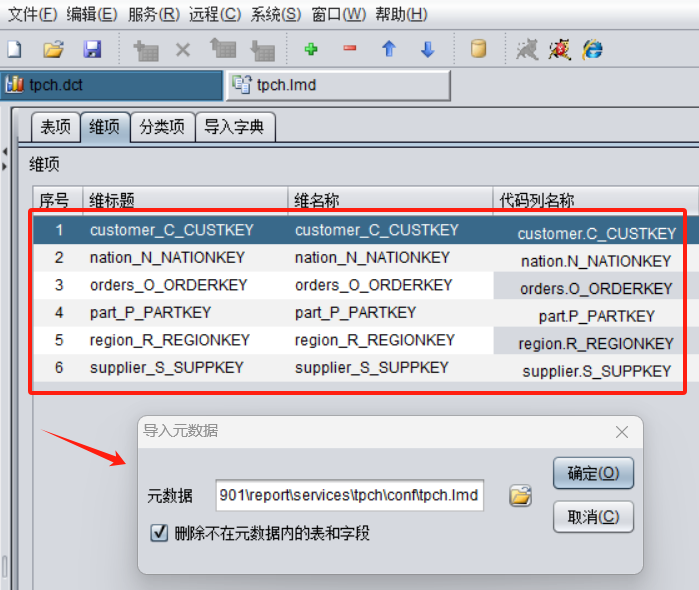The height and width of the screenshot is (590, 699).
Task: Open the 帮助(H) menu
Action: pos(401,14)
